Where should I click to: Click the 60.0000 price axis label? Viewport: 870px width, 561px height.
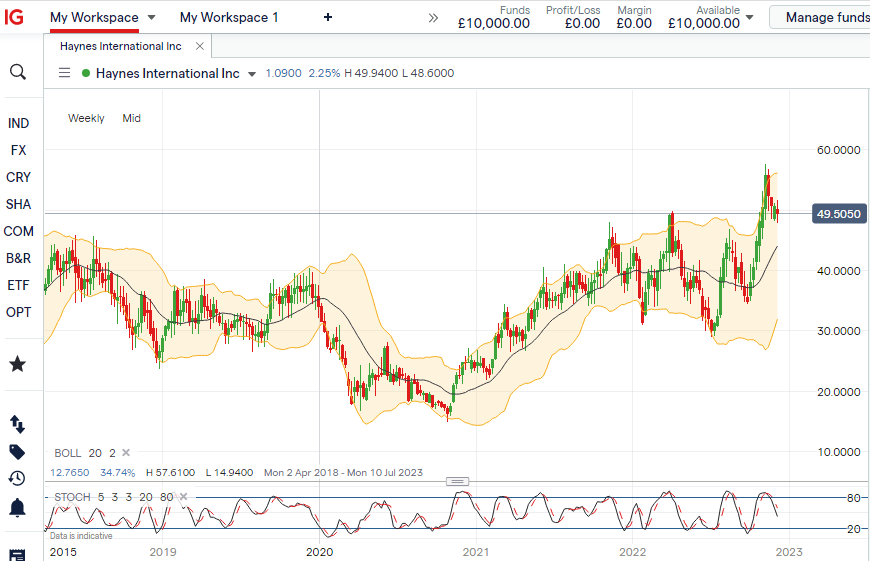tap(838, 150)
